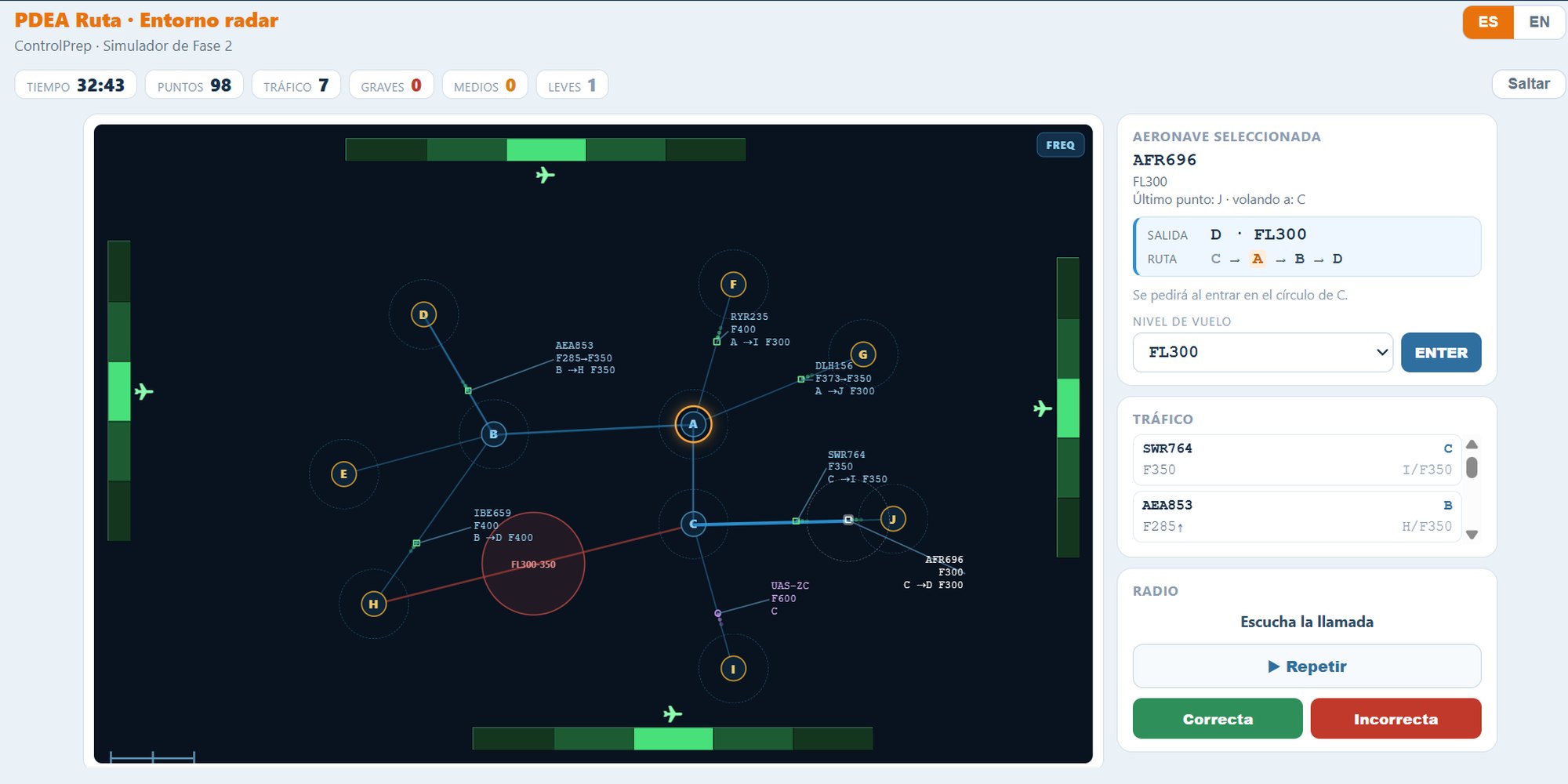Select the IBE659 aircraft blip
1568x784 pixels.
416,543
